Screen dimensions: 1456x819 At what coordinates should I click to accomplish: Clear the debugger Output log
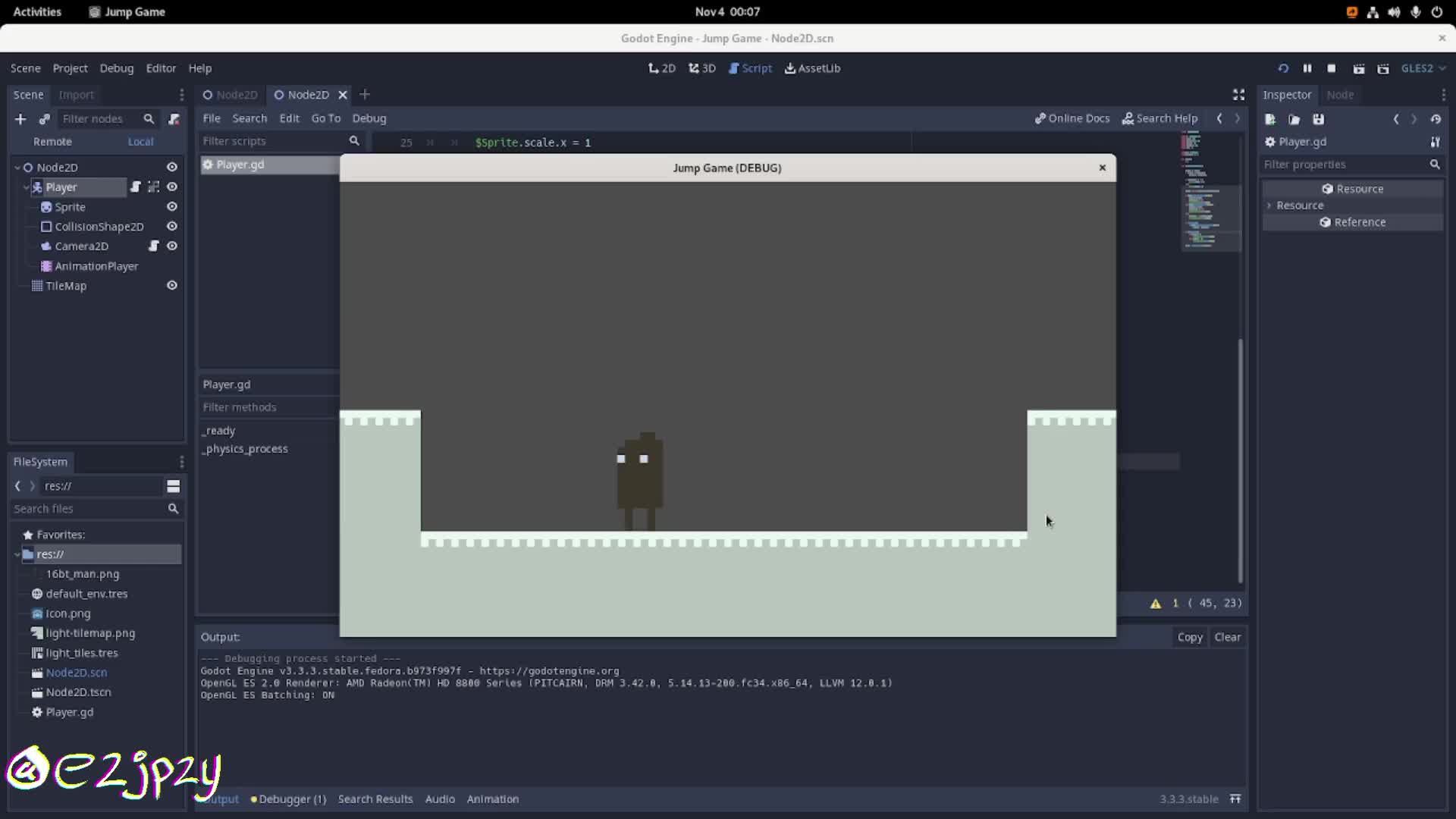pos(1228,637)
